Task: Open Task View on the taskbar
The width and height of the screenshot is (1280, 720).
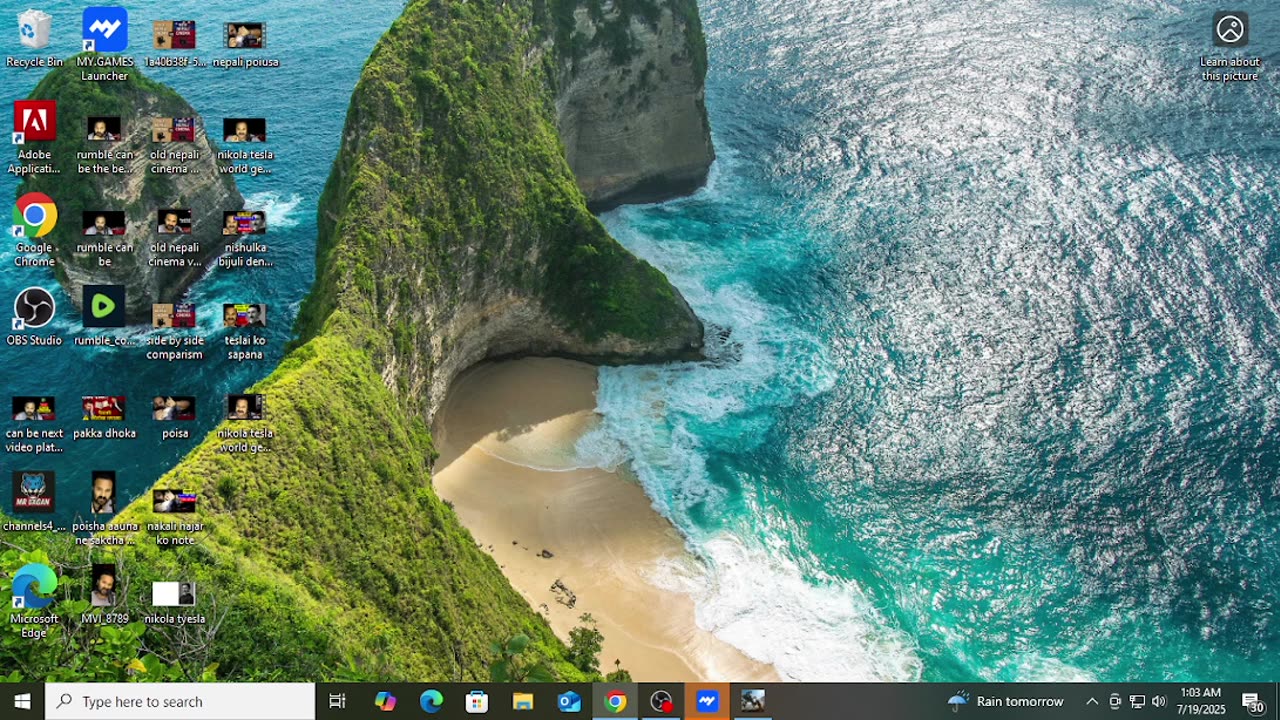Action: [x=337, y=701]
